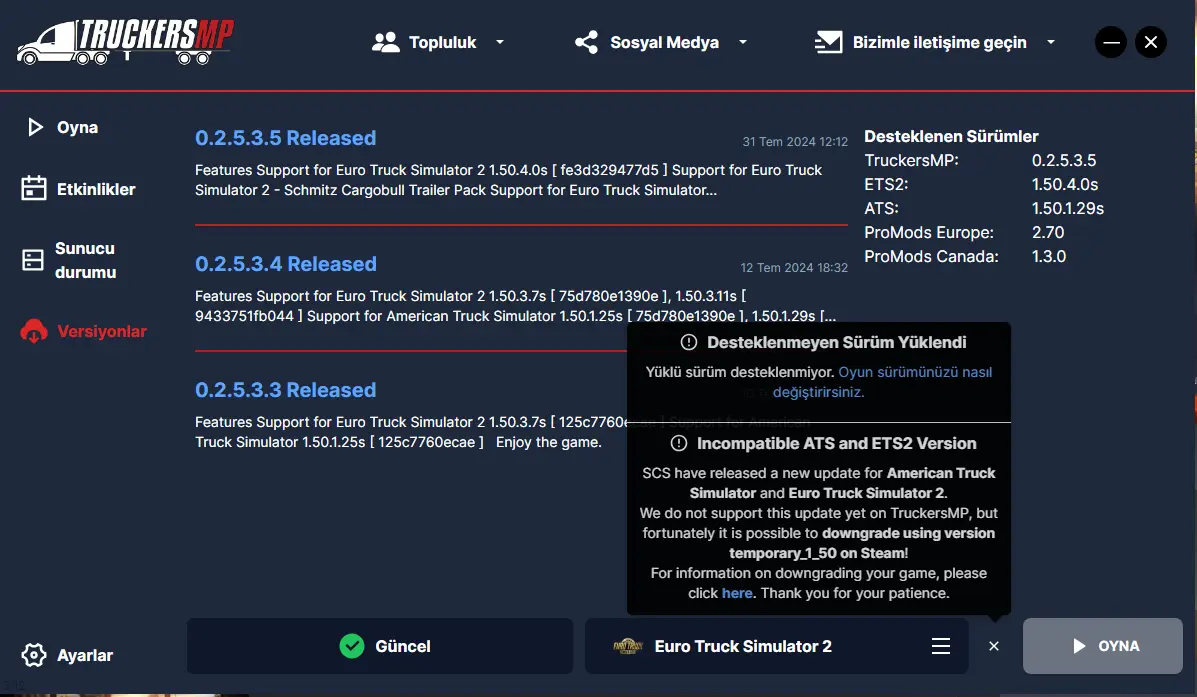The width and height of the screenshot is (1197, 697).
Task: Click the Oyna play triangle icon
Action: [x=35, y=127]
